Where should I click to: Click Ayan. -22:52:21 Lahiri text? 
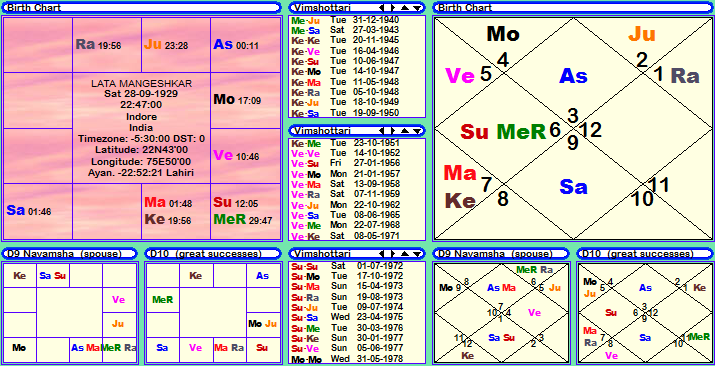click(x=141, y=173)
